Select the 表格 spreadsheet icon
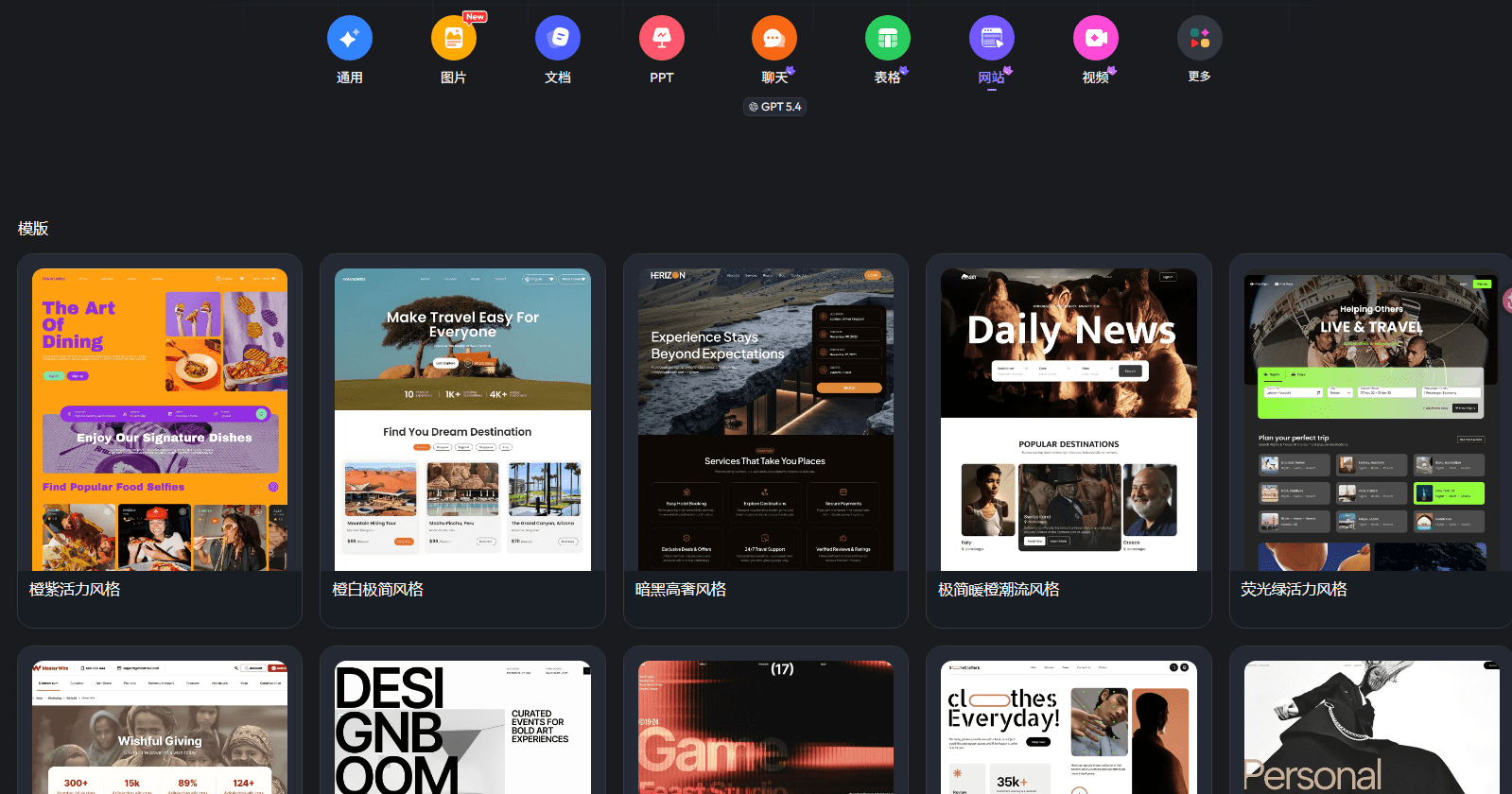1512x794 pixels. pyautogui.click(x=887, y=39)
